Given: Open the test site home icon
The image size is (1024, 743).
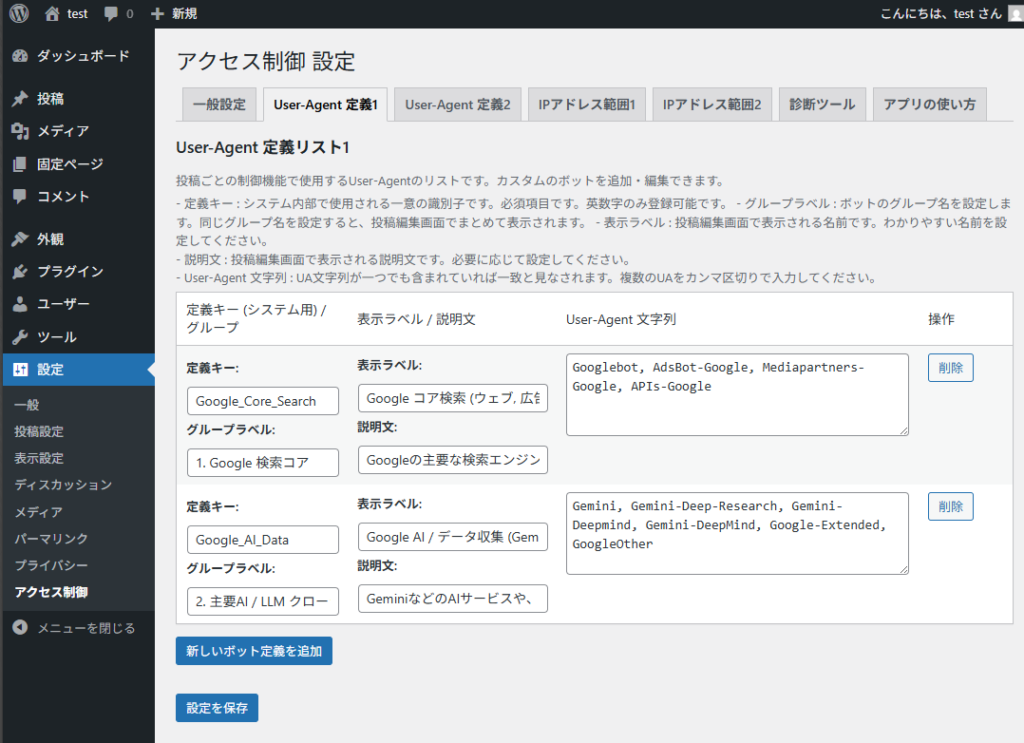Looking at the screenshot, I should [x=53, y=14].
